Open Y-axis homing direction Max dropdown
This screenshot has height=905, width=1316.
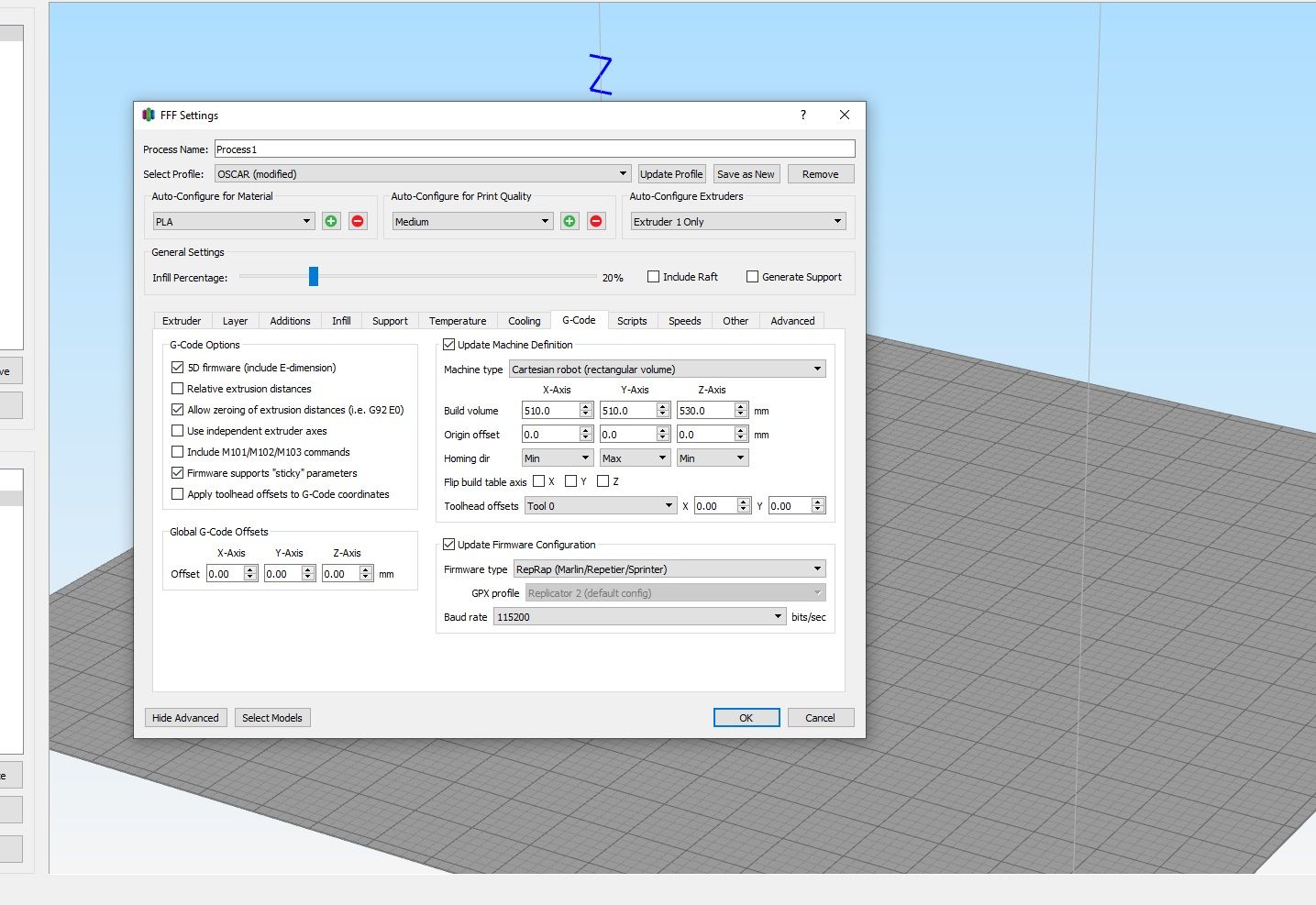pyautogui.click(x=635, y=458)
